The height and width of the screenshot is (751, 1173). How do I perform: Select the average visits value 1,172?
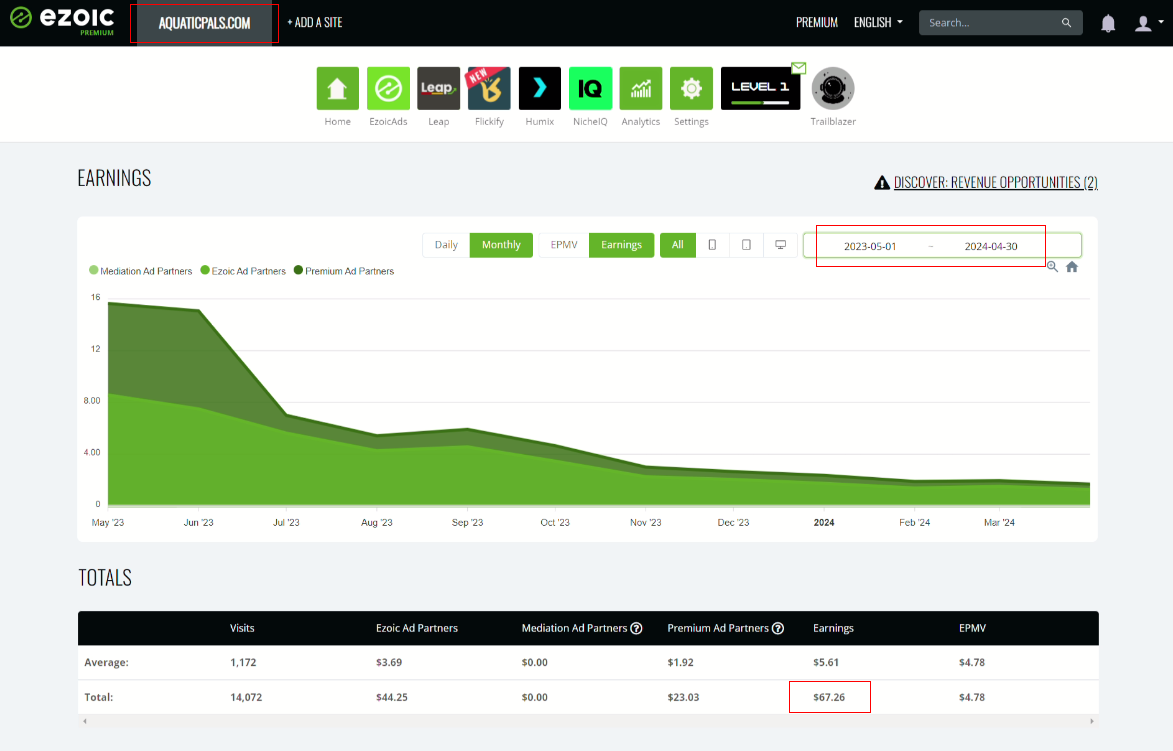click(x=243, y=662)
